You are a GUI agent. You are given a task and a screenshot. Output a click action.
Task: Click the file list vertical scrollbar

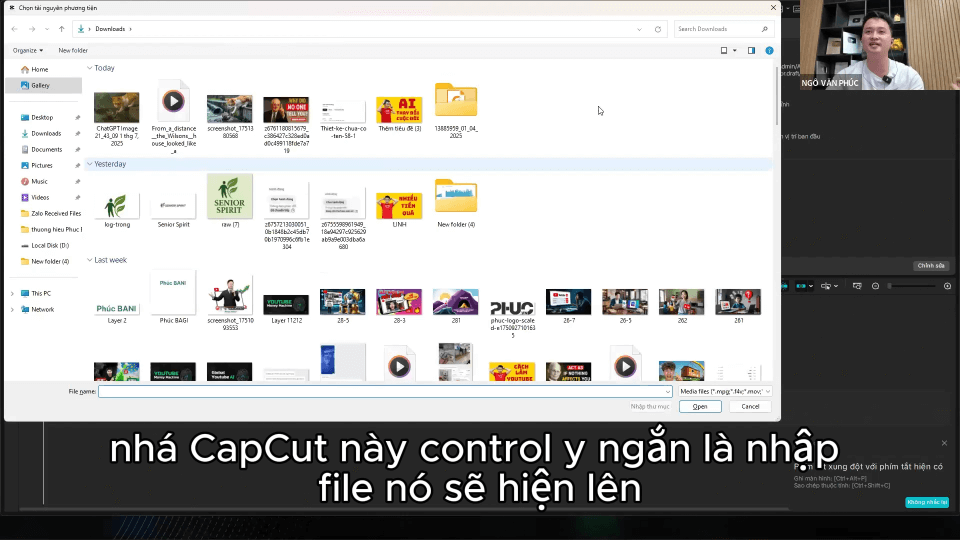776,98
